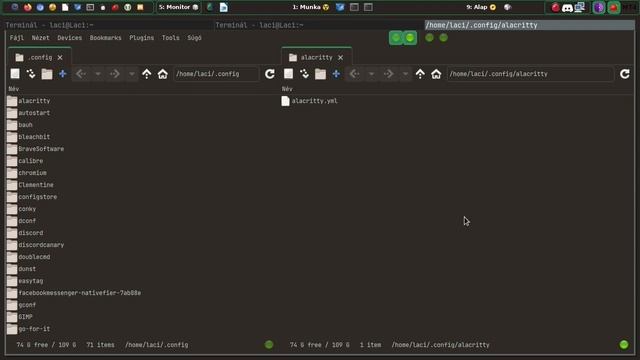Viewport: 640px width, 360px height.
Task: Sort right panel by Név column header
Action: tap(287, 89)
